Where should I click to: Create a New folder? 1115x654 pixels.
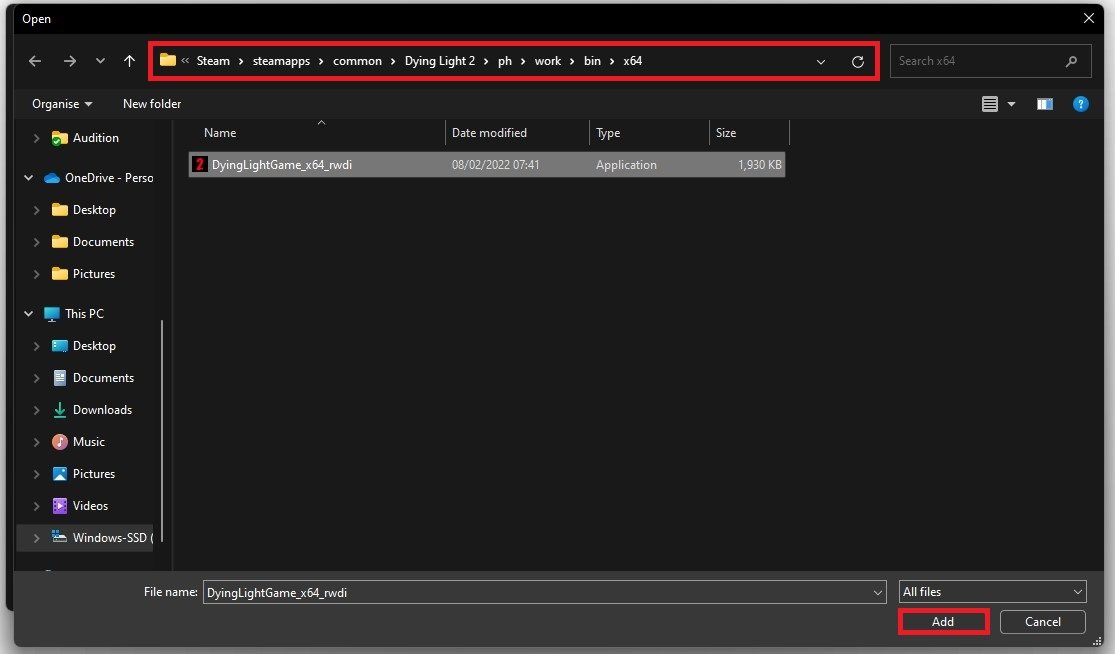(151, 104)
